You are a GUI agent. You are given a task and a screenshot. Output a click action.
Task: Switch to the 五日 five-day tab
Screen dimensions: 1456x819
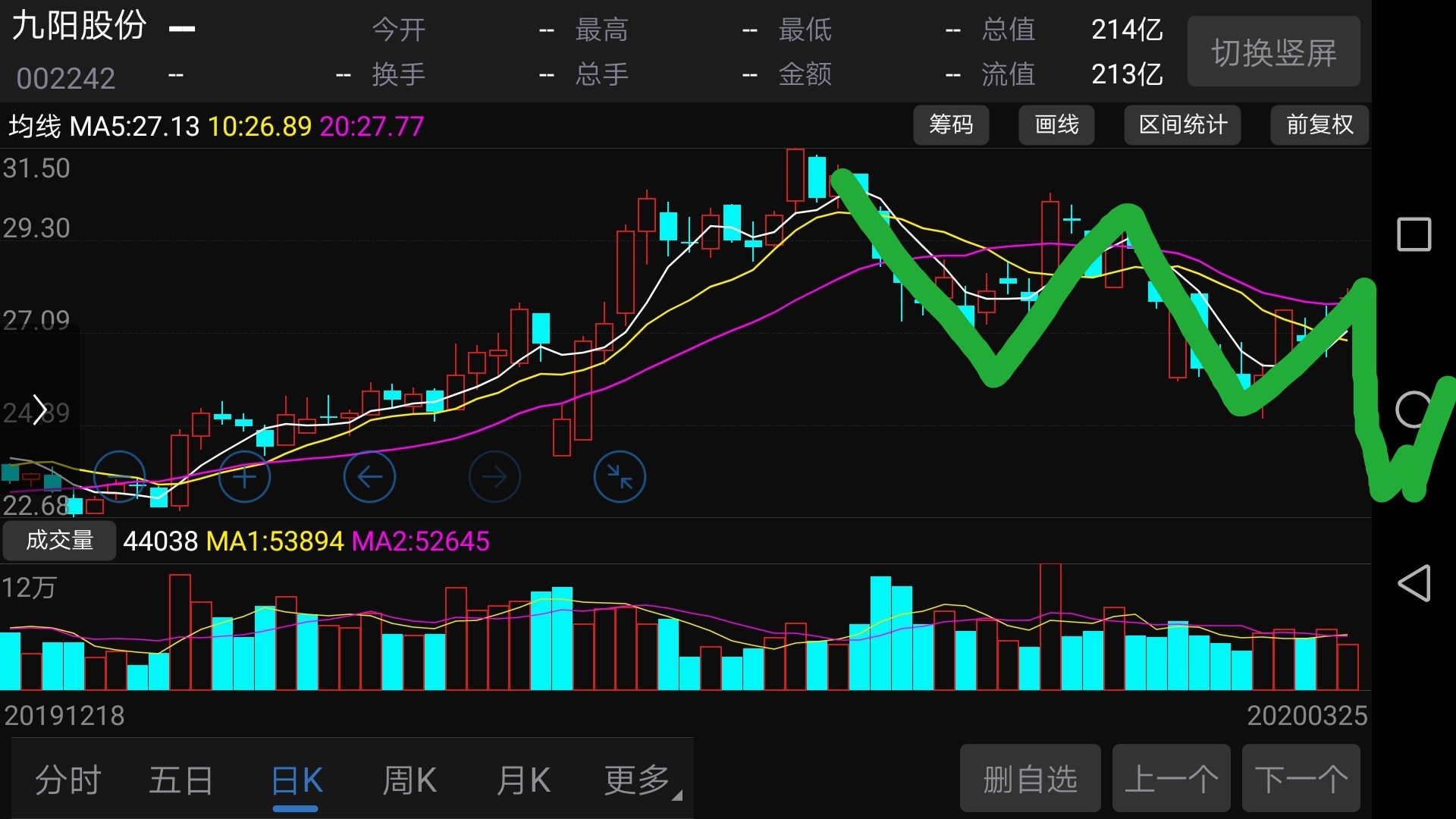click(181, 780)
